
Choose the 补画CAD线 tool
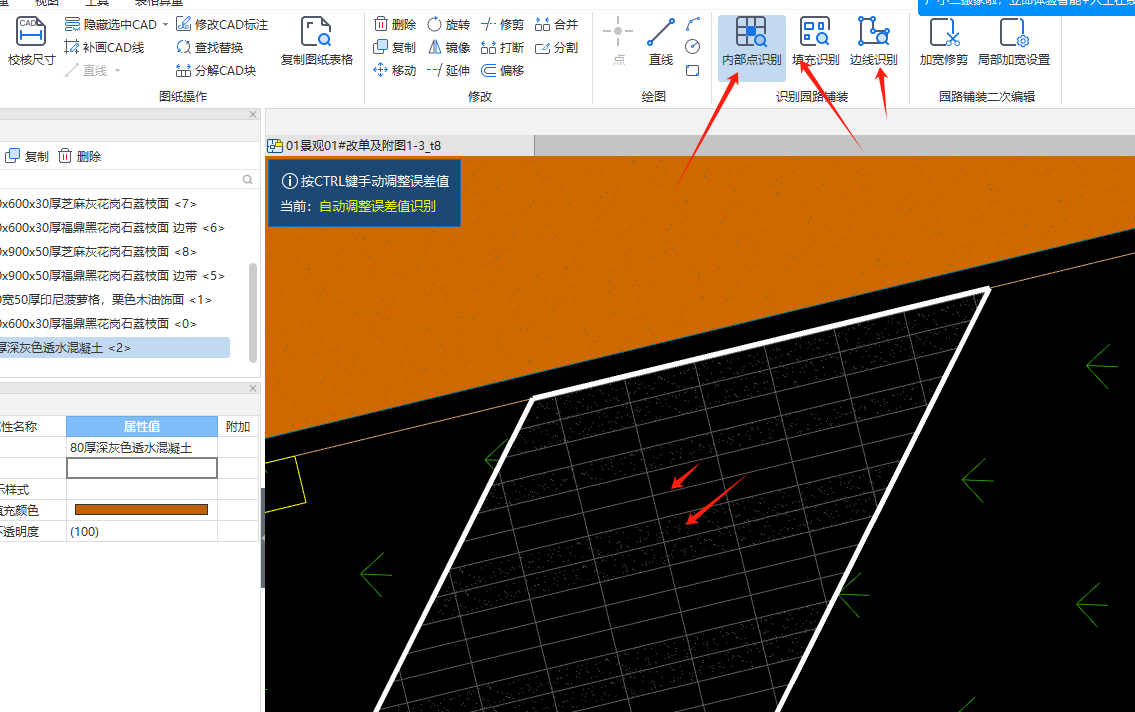104,48
